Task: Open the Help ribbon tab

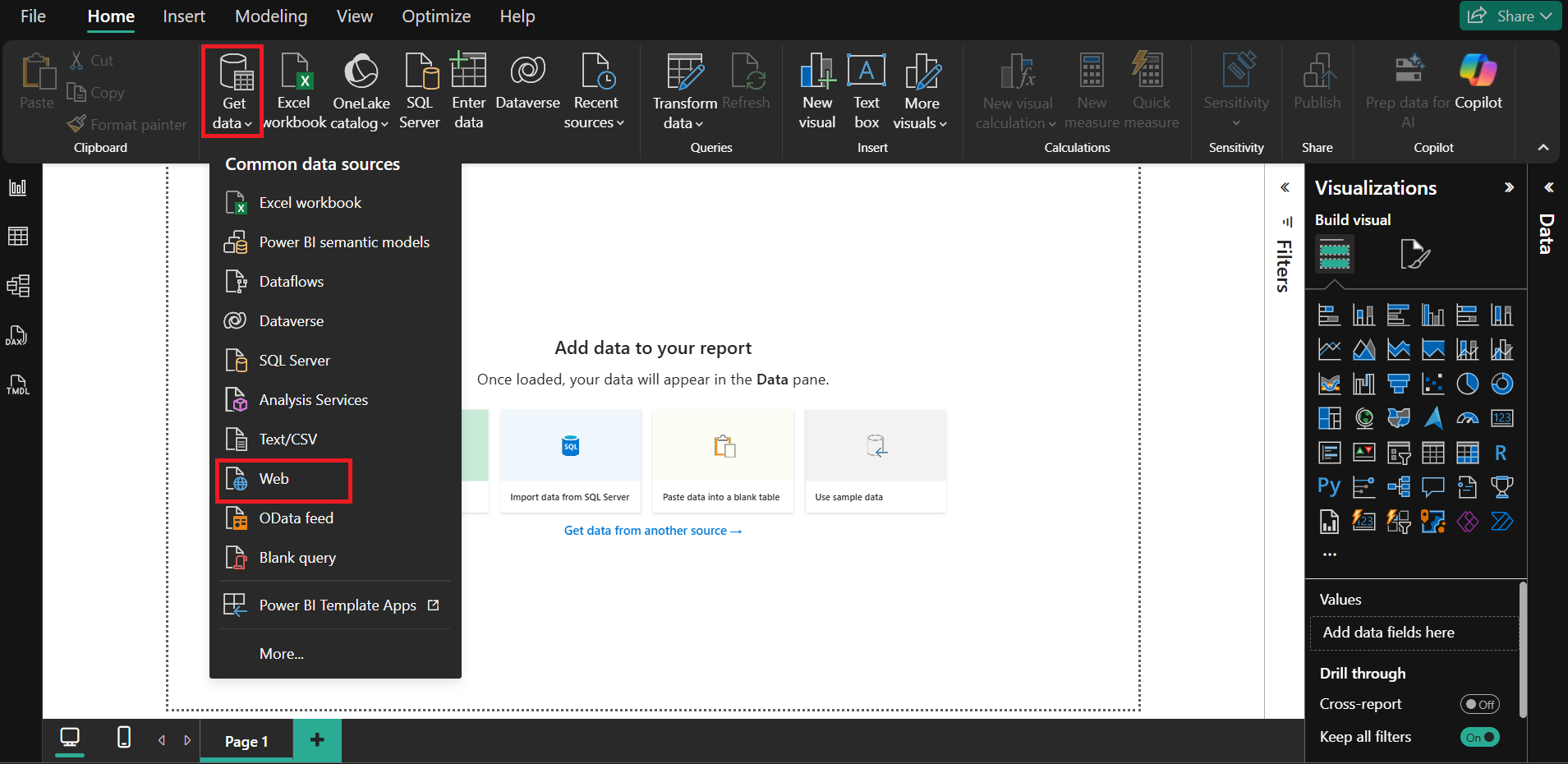Action: (x=517, y=16)
